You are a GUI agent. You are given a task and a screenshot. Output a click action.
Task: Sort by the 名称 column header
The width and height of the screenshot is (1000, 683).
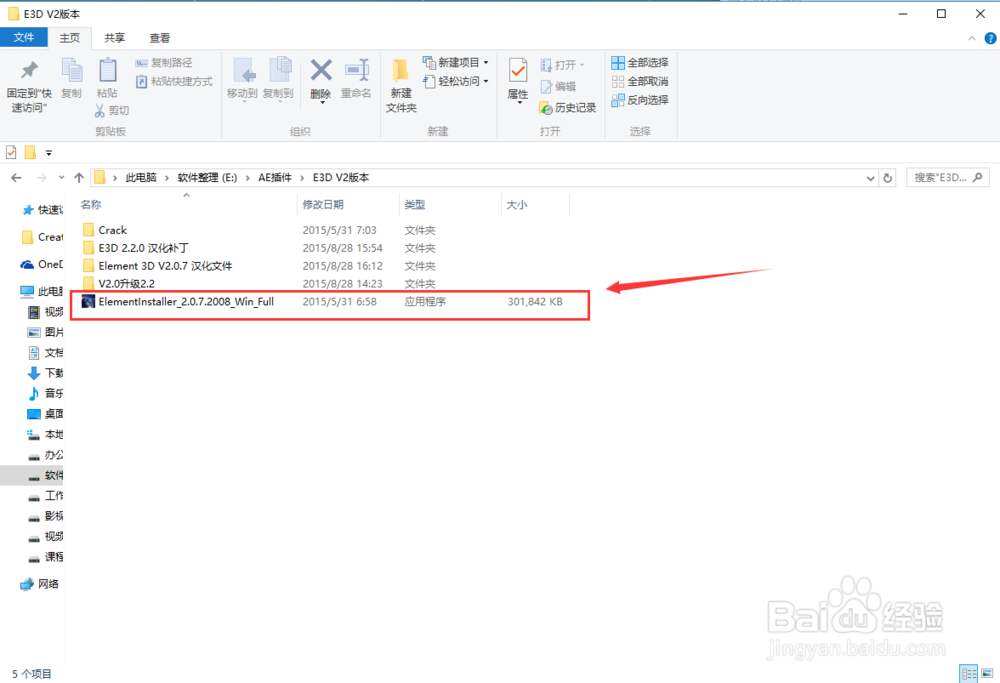(x=91, y=205)
